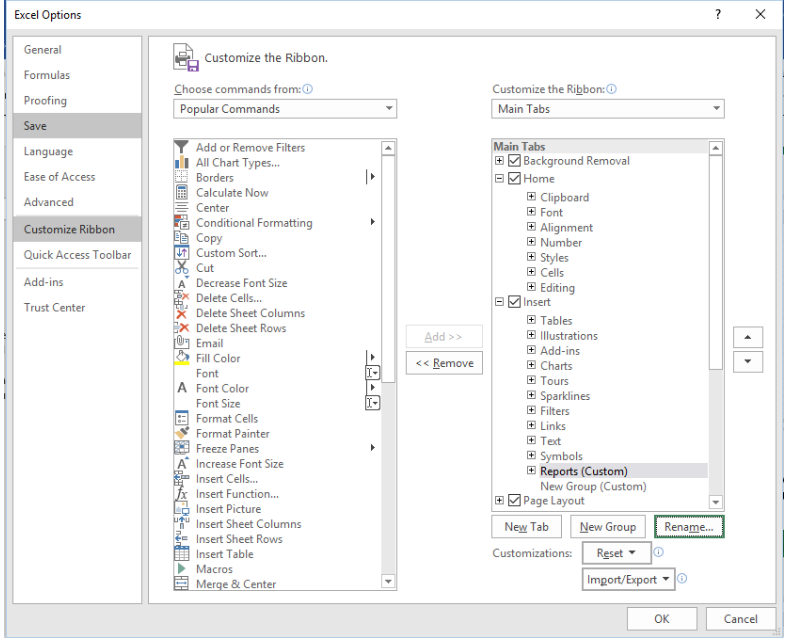Select the Save options category

point(77,125)
